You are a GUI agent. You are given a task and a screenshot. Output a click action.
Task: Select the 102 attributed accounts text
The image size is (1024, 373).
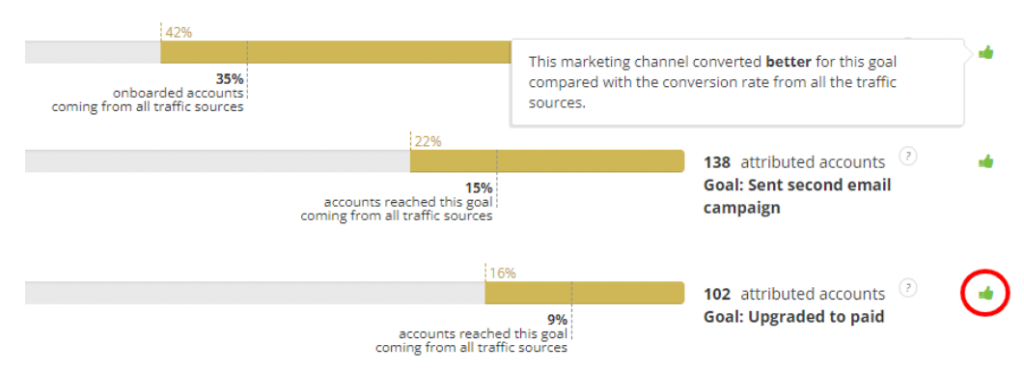click(x=794, y=294)
